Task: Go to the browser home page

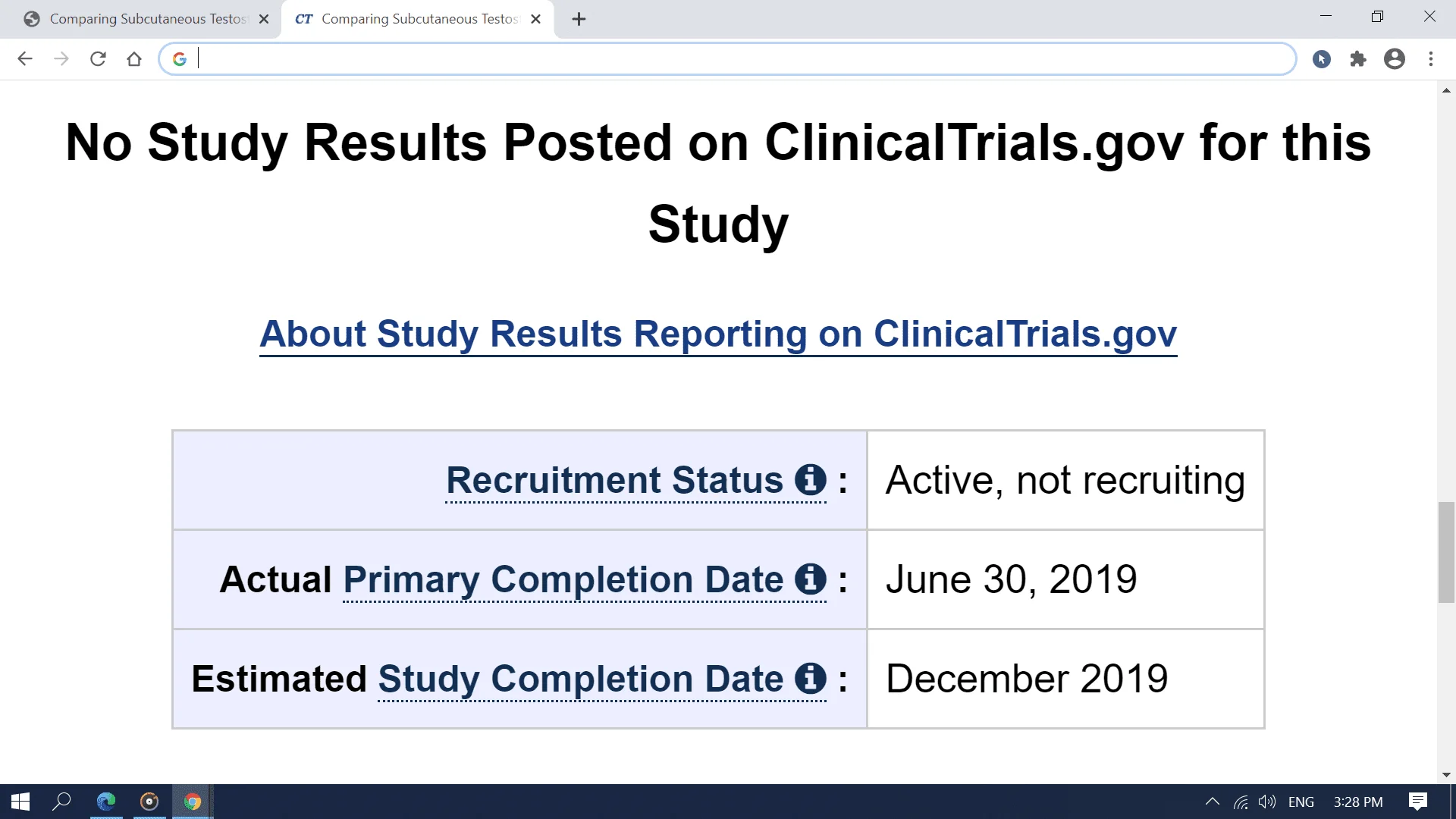Action: 134,59
